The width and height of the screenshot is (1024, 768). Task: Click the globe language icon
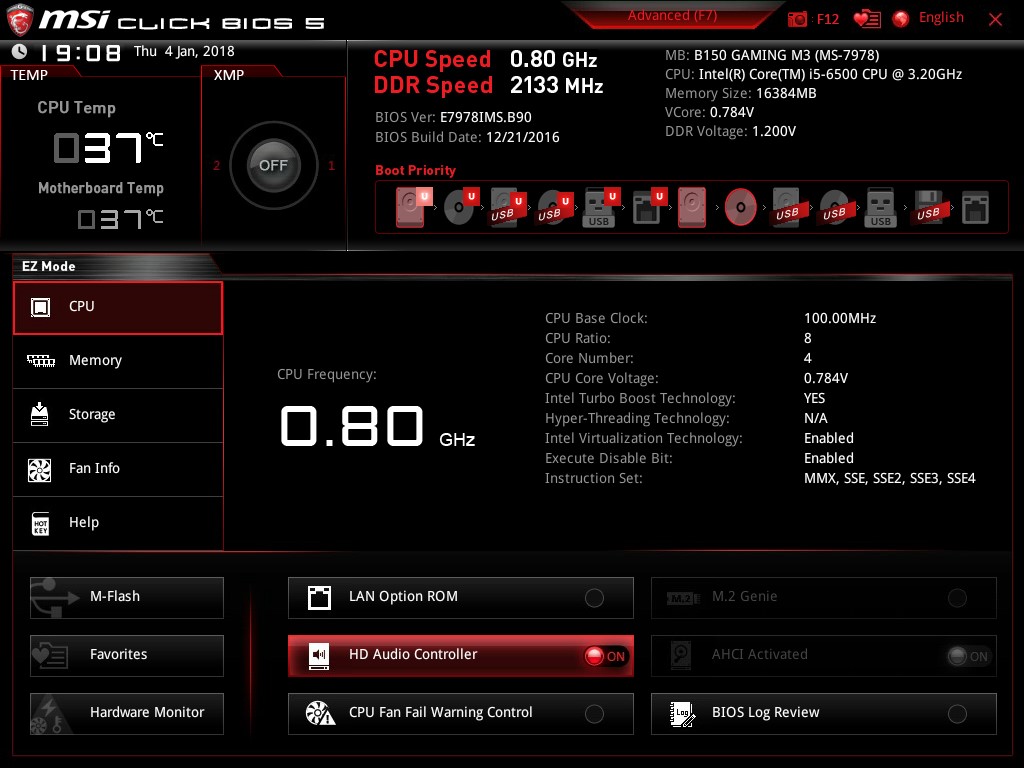click(901, 19)
